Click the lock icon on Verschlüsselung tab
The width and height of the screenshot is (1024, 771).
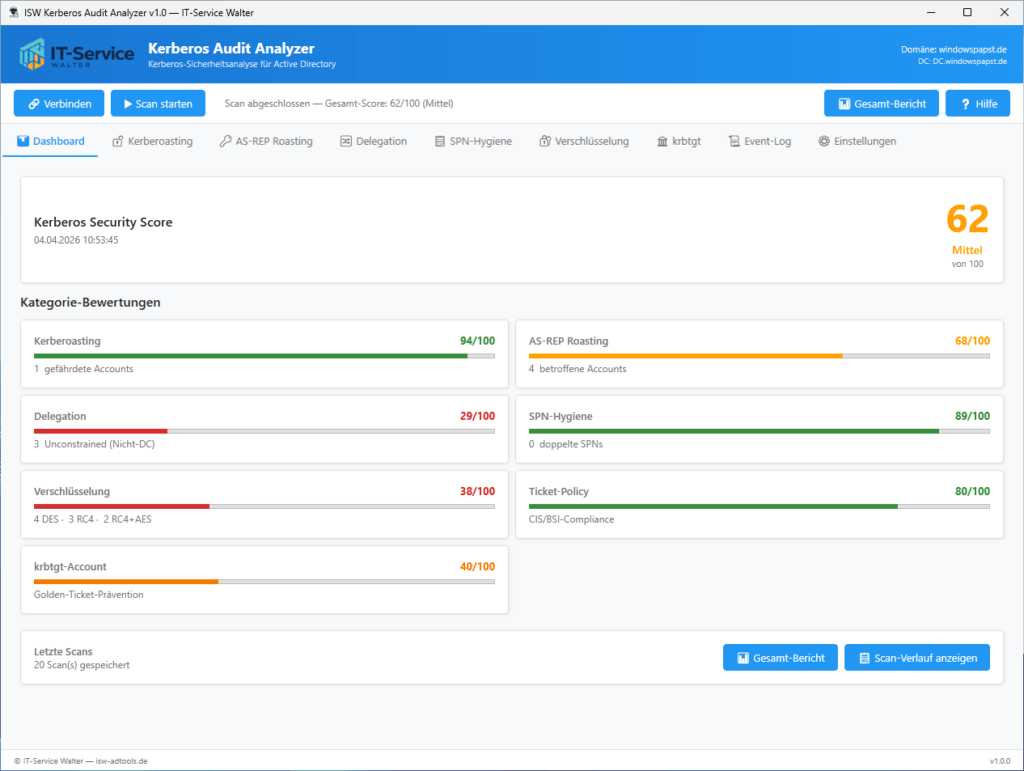coord(544,141)
